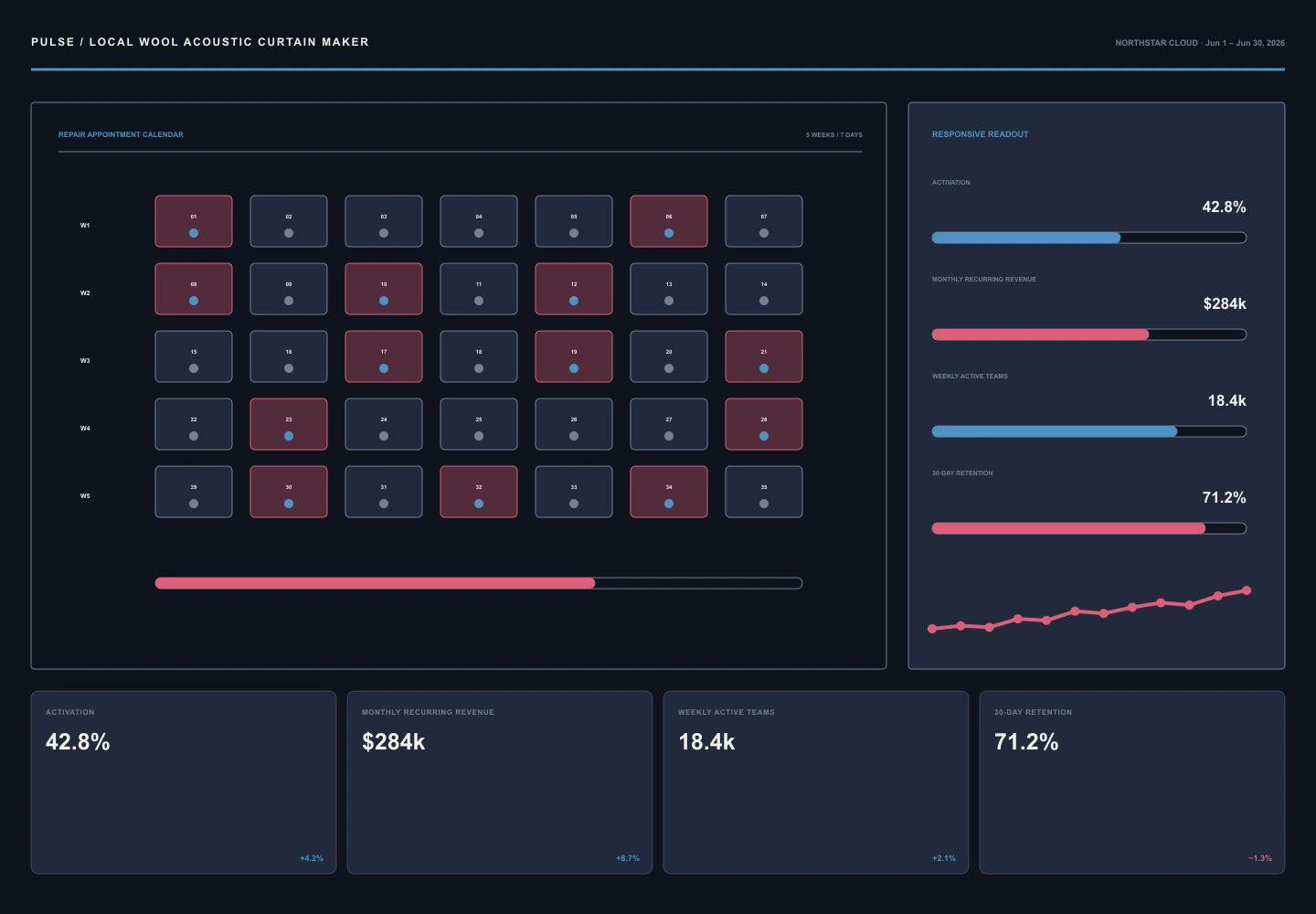Click the W1 week row label

point(85,225)
